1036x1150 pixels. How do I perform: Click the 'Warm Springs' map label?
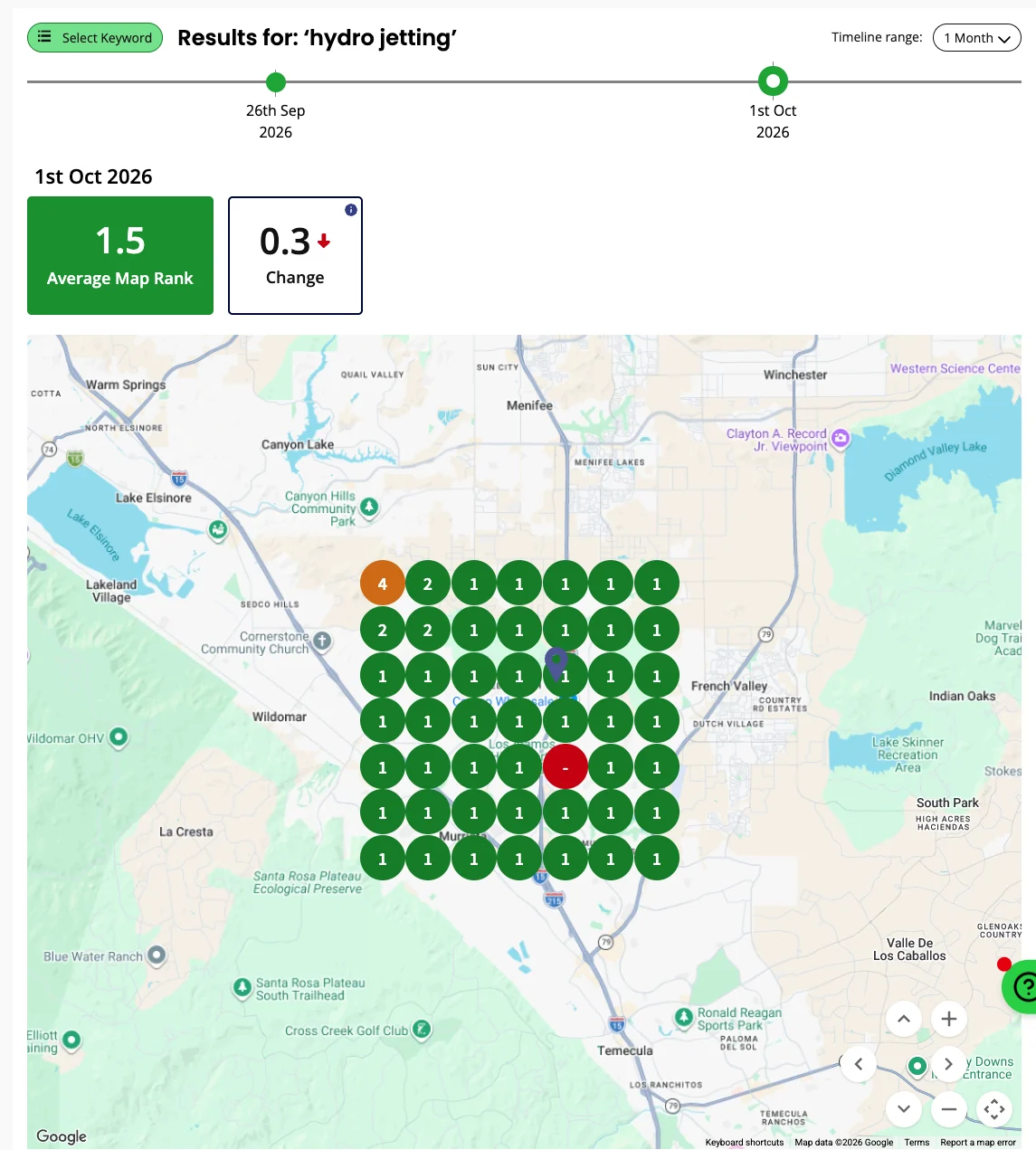(126, 385)
